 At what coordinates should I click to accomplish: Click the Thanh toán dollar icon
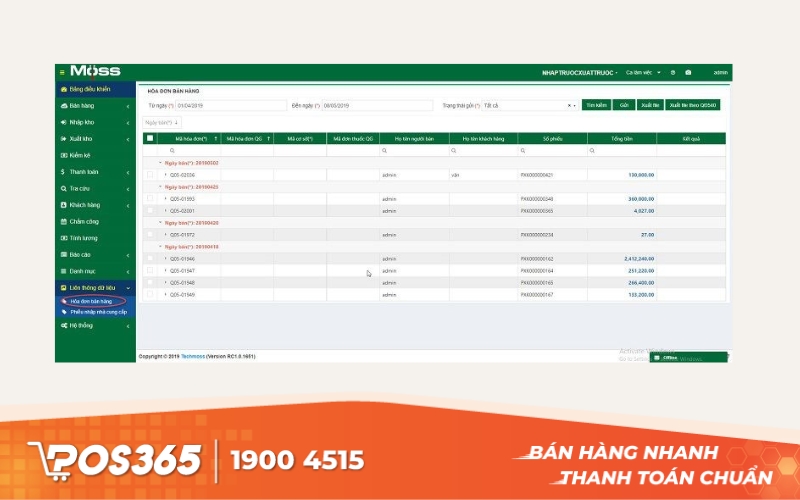coord(63,172)
